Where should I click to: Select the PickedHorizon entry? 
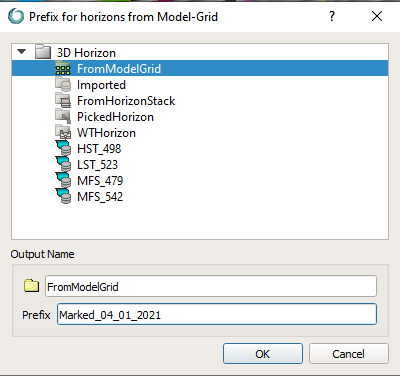point(115,117)
